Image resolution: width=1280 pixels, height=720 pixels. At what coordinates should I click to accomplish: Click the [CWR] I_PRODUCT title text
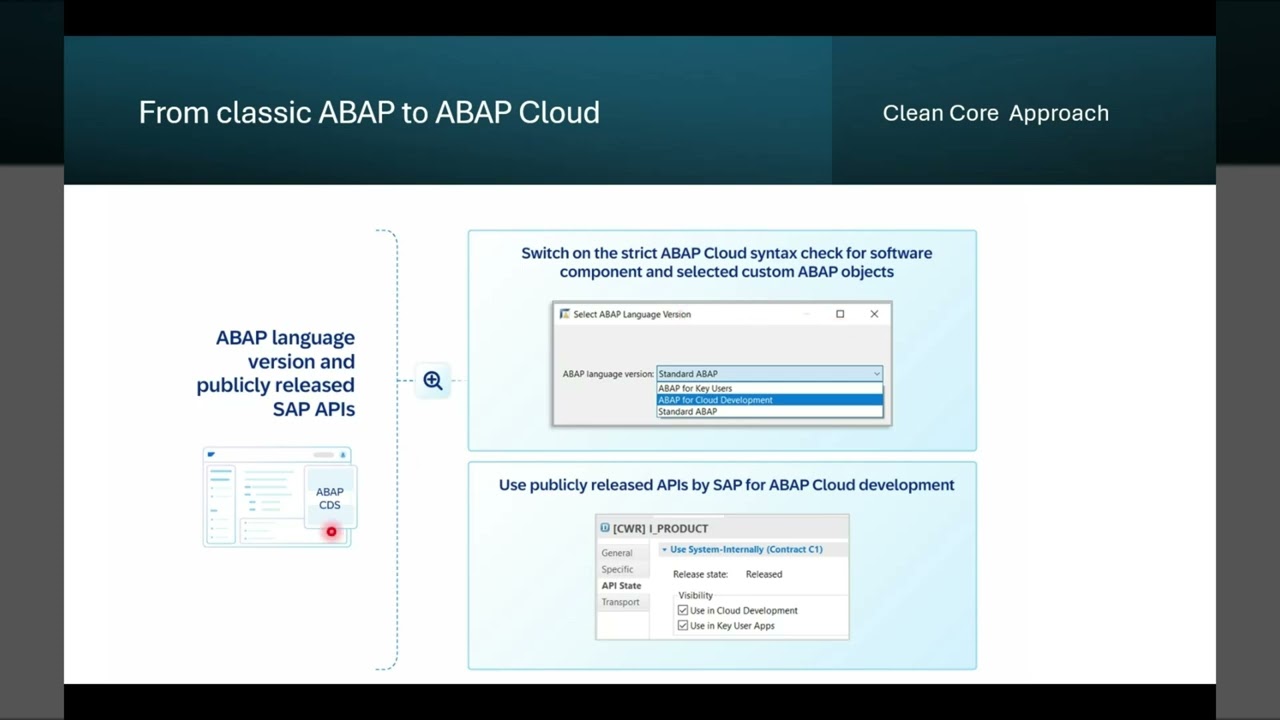click(660, 528)
